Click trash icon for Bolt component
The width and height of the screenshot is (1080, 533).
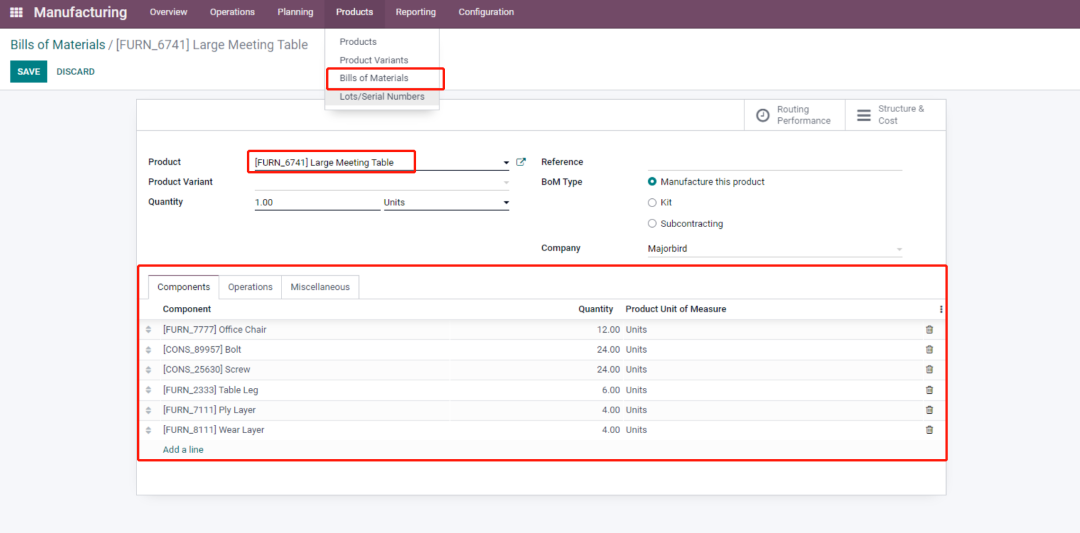929,350
